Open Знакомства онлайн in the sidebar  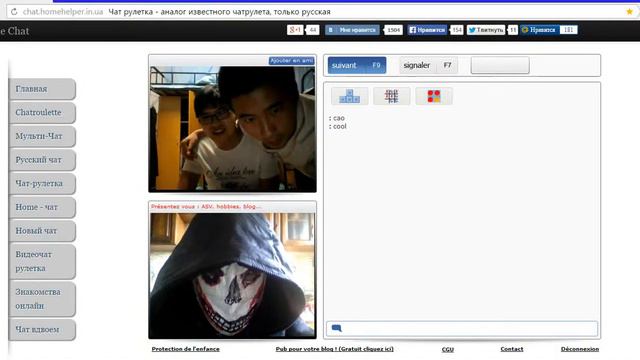point(42,299)
